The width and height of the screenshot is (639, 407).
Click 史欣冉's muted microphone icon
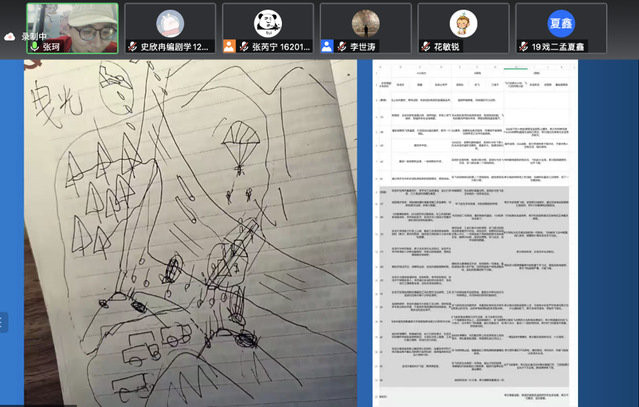[x=131, y=46]
